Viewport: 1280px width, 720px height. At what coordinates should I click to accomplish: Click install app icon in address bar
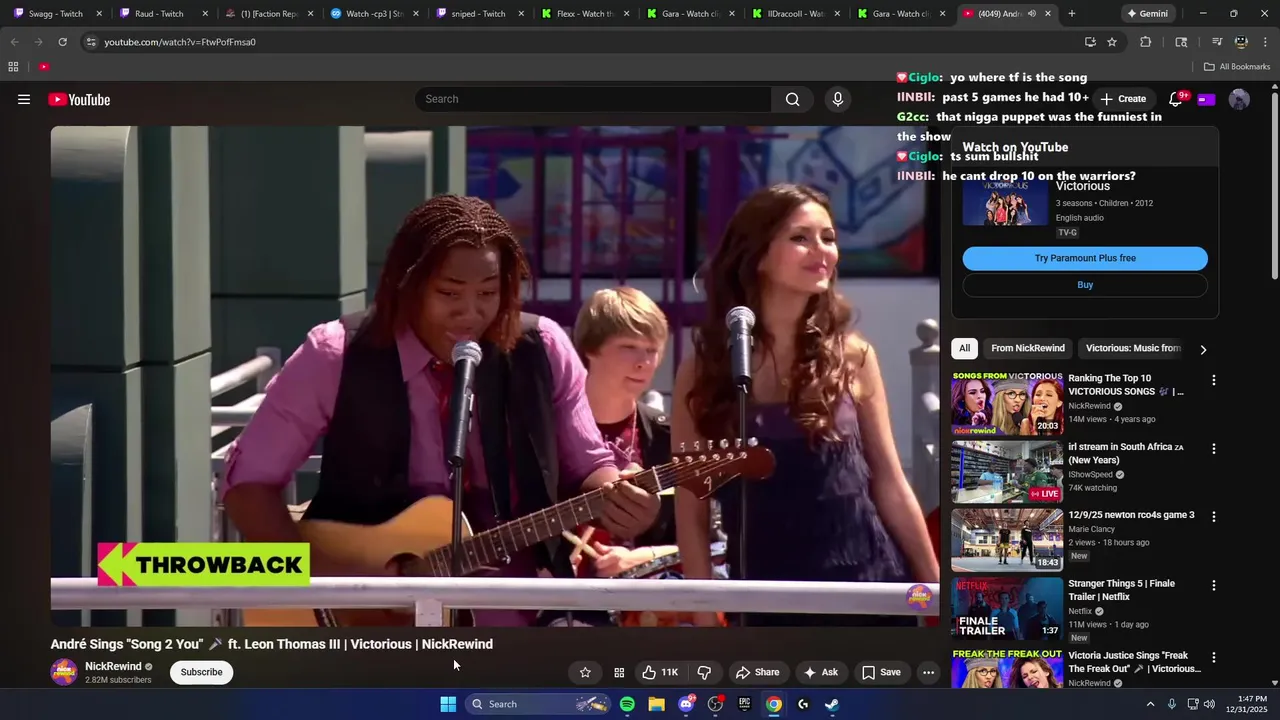click(1090, 42)
